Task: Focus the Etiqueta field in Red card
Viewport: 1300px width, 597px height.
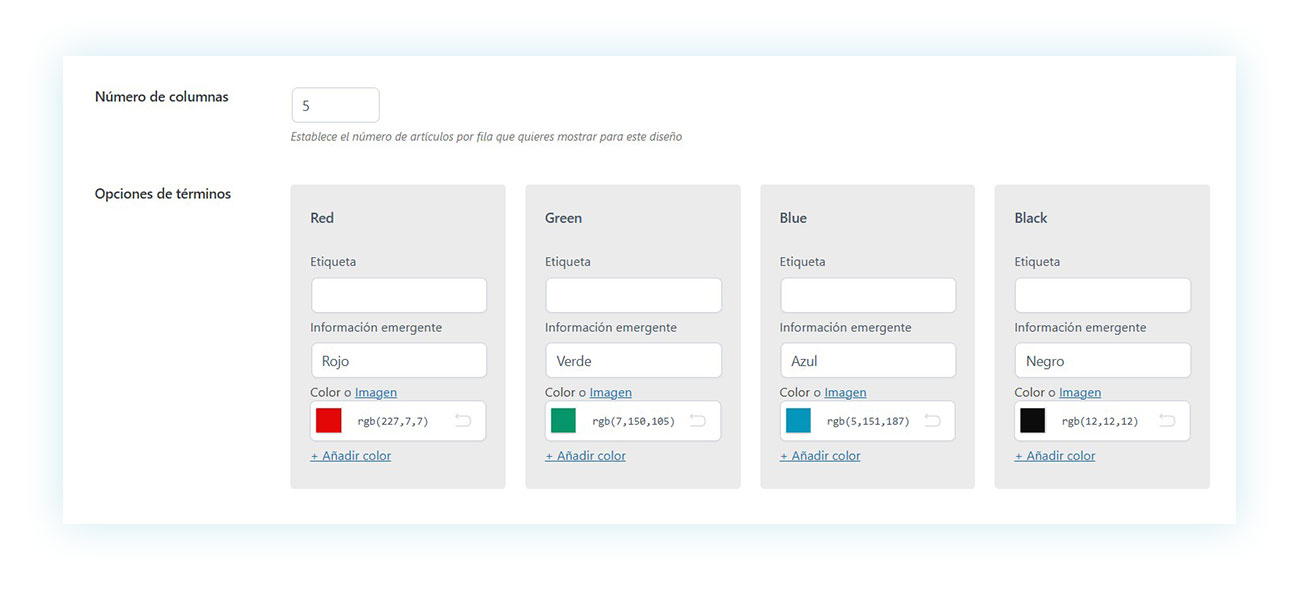Action: point(399,295)
